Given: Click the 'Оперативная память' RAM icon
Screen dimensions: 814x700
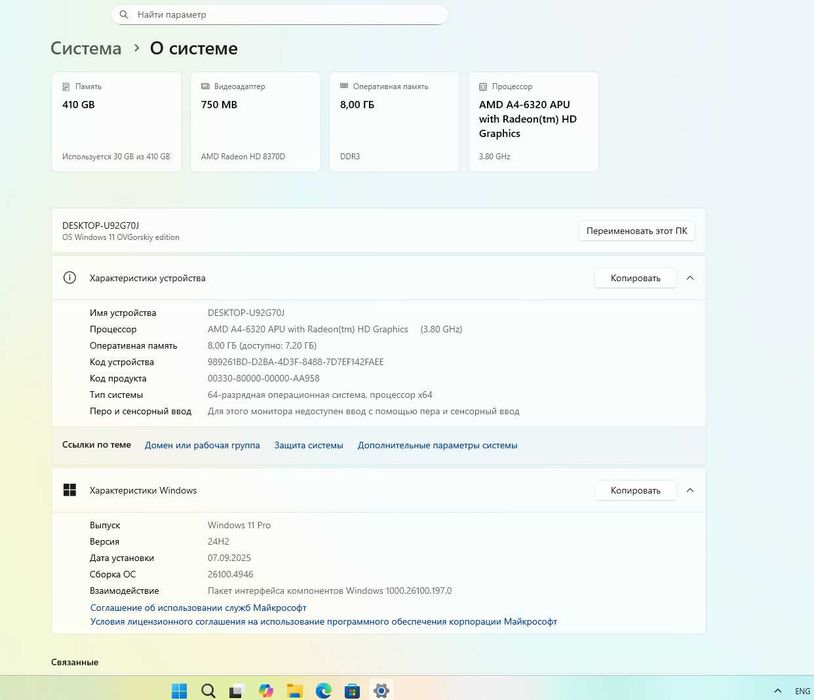Looking at the screenshot, I should pyautogui.click(x=344, y=86).
